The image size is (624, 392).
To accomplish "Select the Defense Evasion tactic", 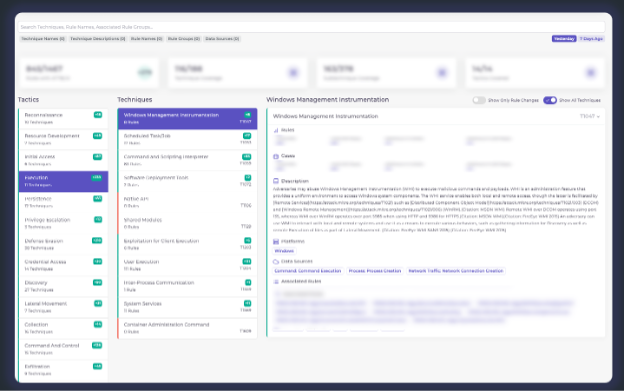I will pyautogui.click(x=63, y=244).
